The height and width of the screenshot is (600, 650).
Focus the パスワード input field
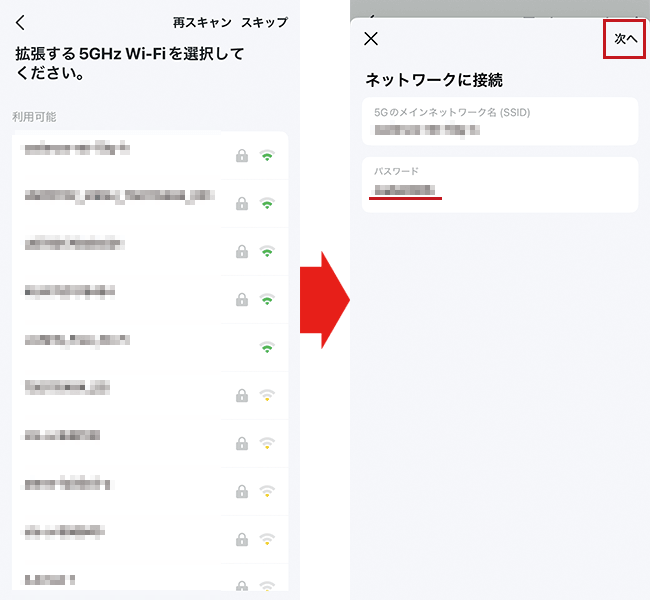coord(500,185)
